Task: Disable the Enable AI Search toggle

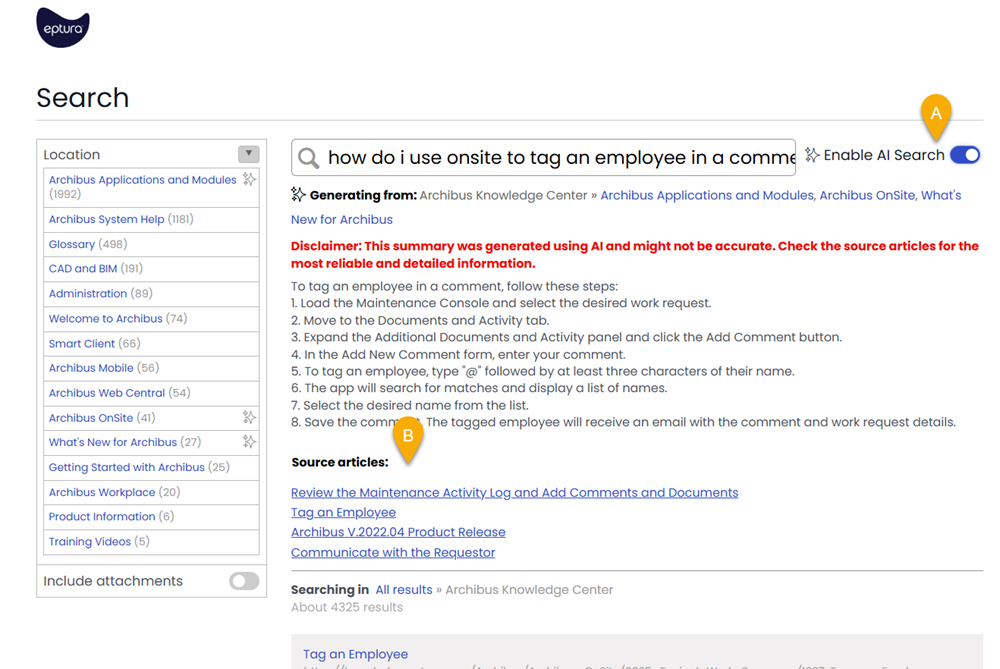Action: point(964,154)
